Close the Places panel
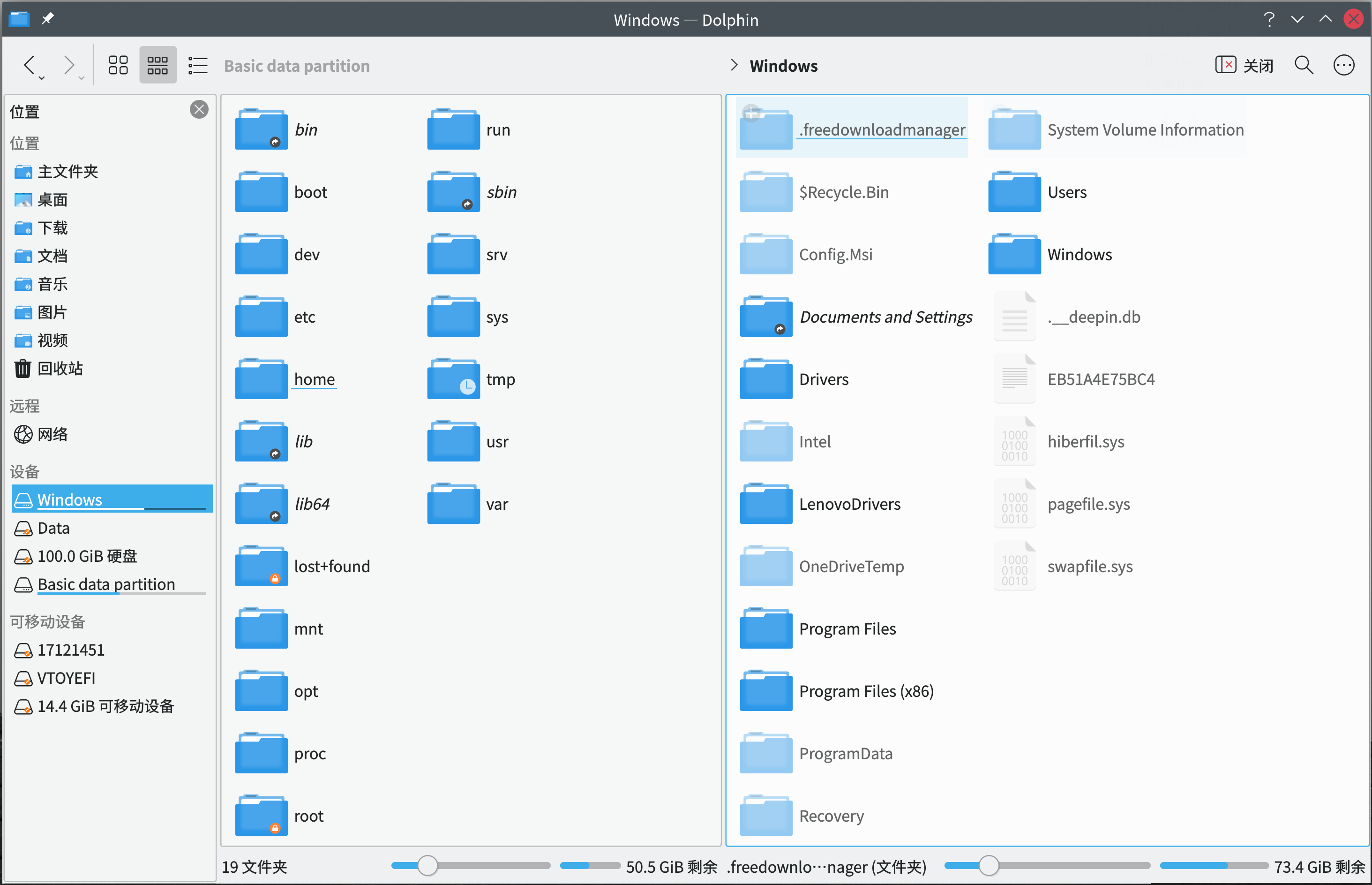Viewport: 1372px width, 885px height. click(199, 109)
